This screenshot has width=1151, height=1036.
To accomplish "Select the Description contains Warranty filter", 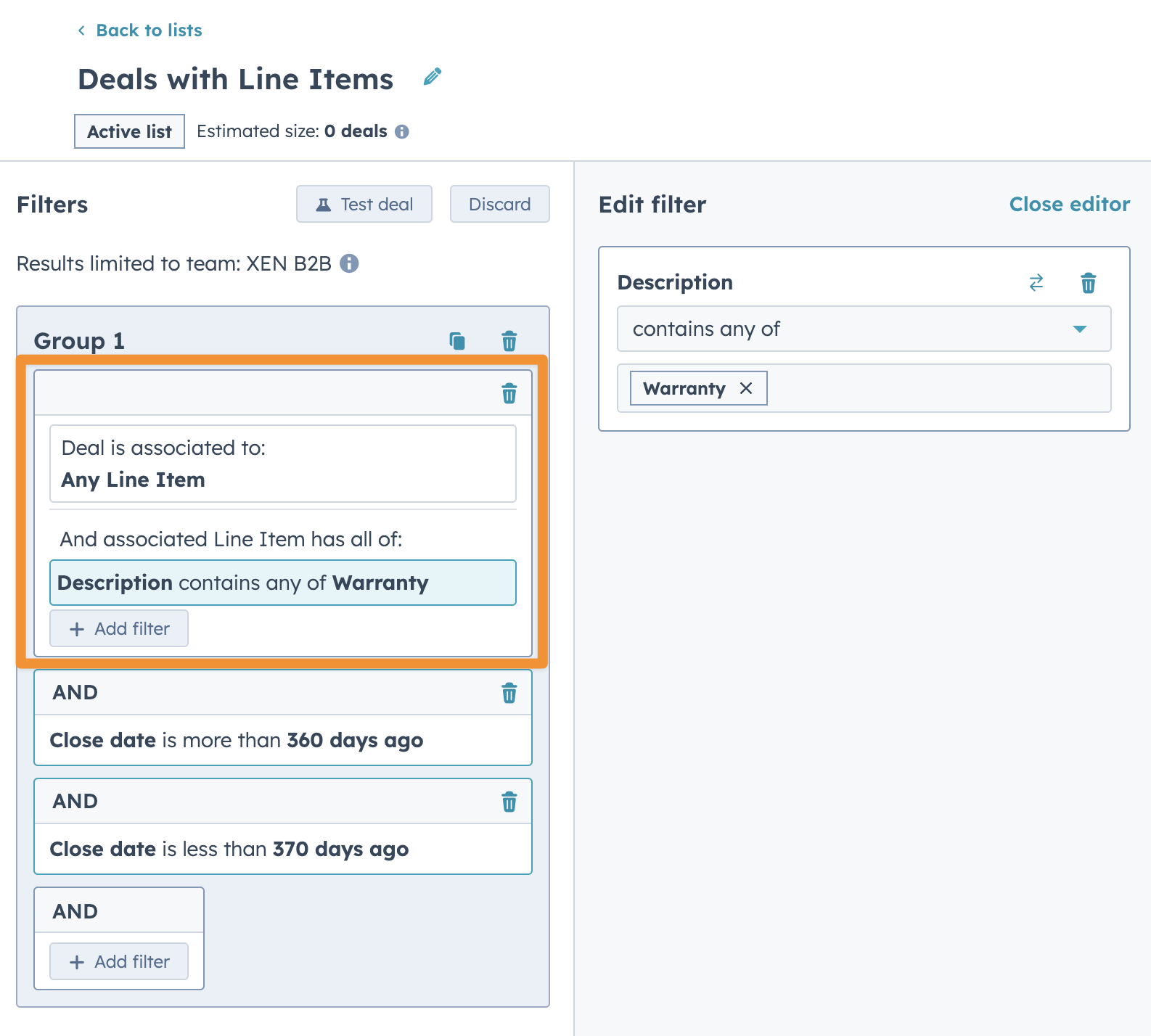I will [282, 583].
